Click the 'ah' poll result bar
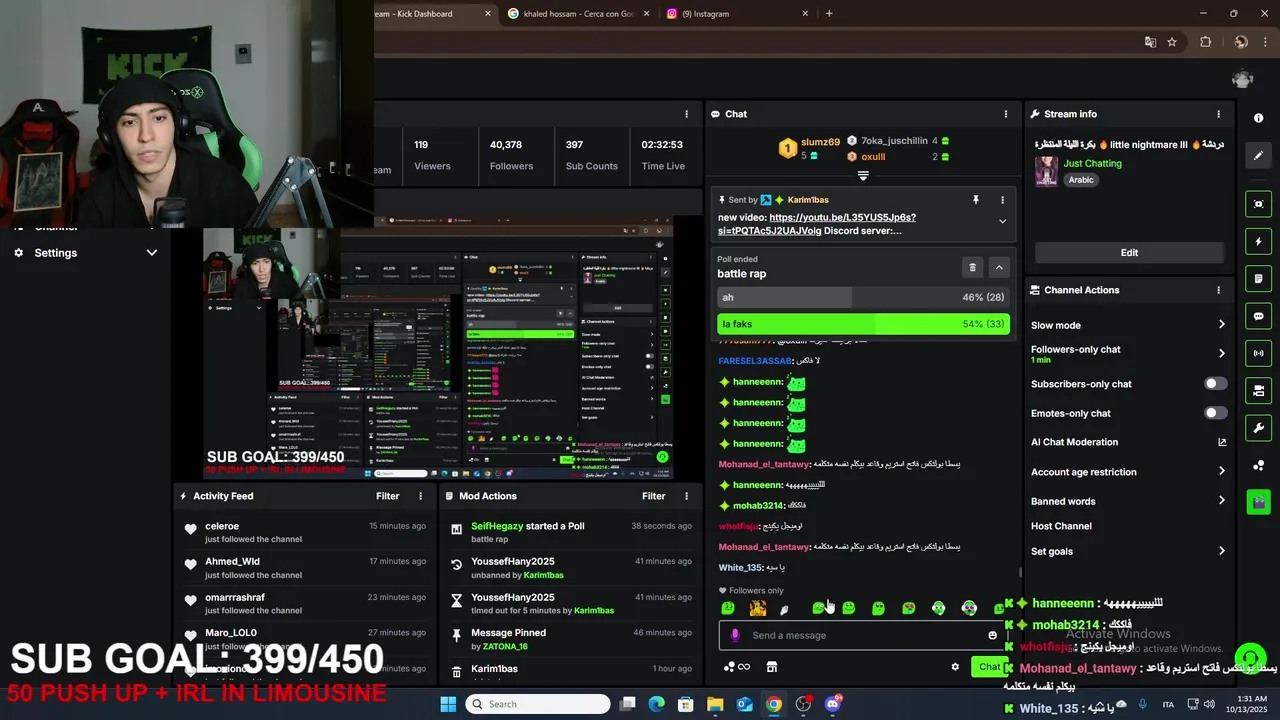The width and height of the screenshot is (1280, 720). pyautogui.click(x=863, y=297)
